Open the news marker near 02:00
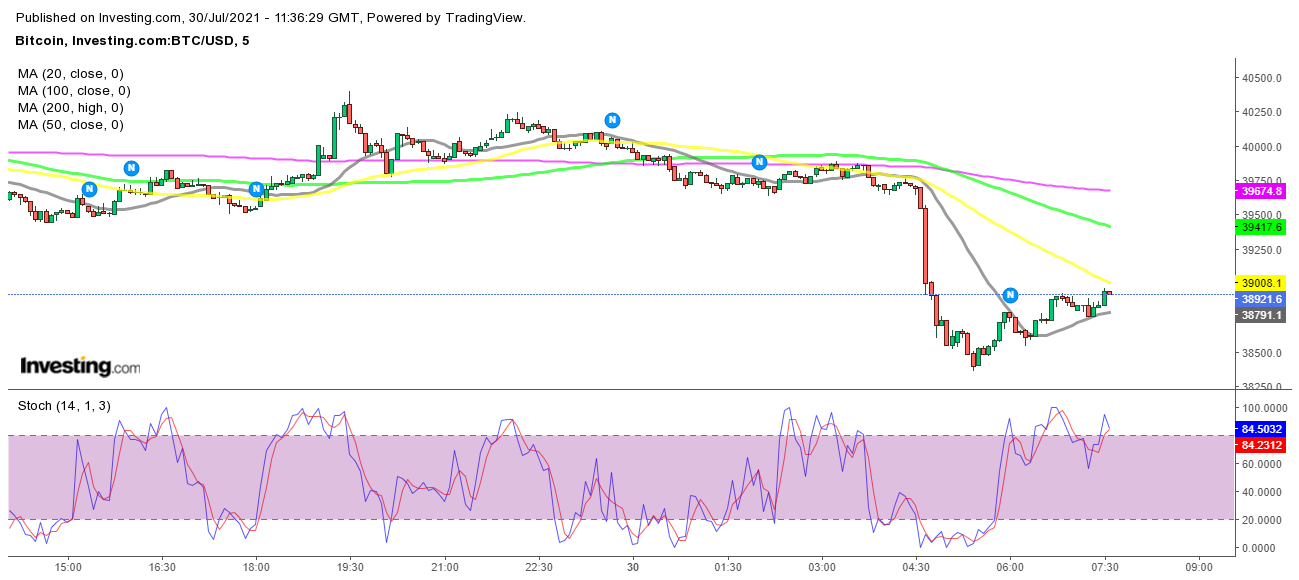Image resolution: width=1299 pixels, height=580 pixels. [759, 161]
